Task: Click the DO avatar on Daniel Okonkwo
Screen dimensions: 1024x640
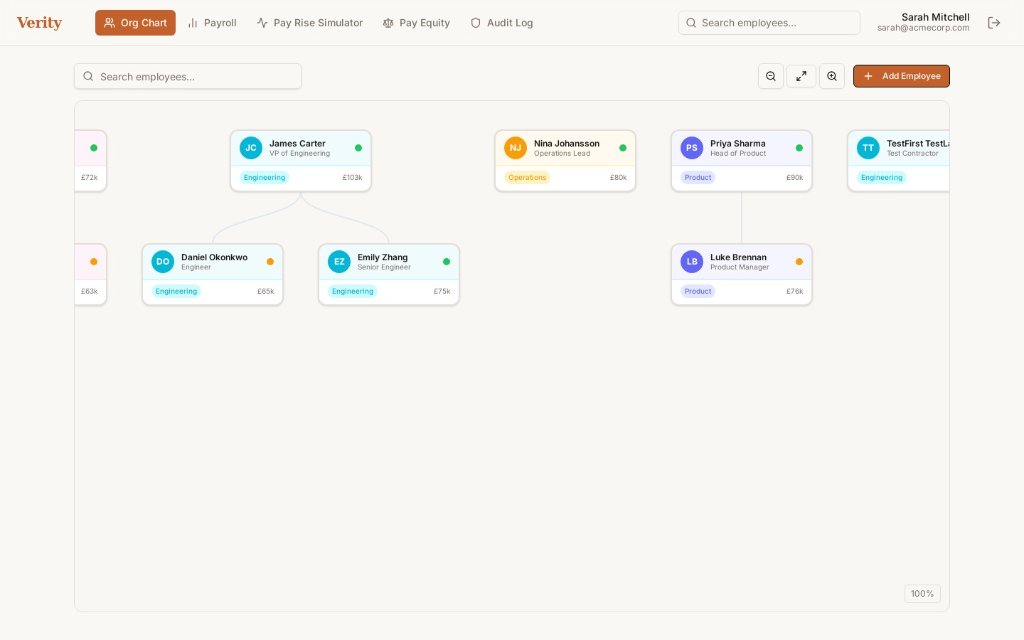Action: (163, 261)
